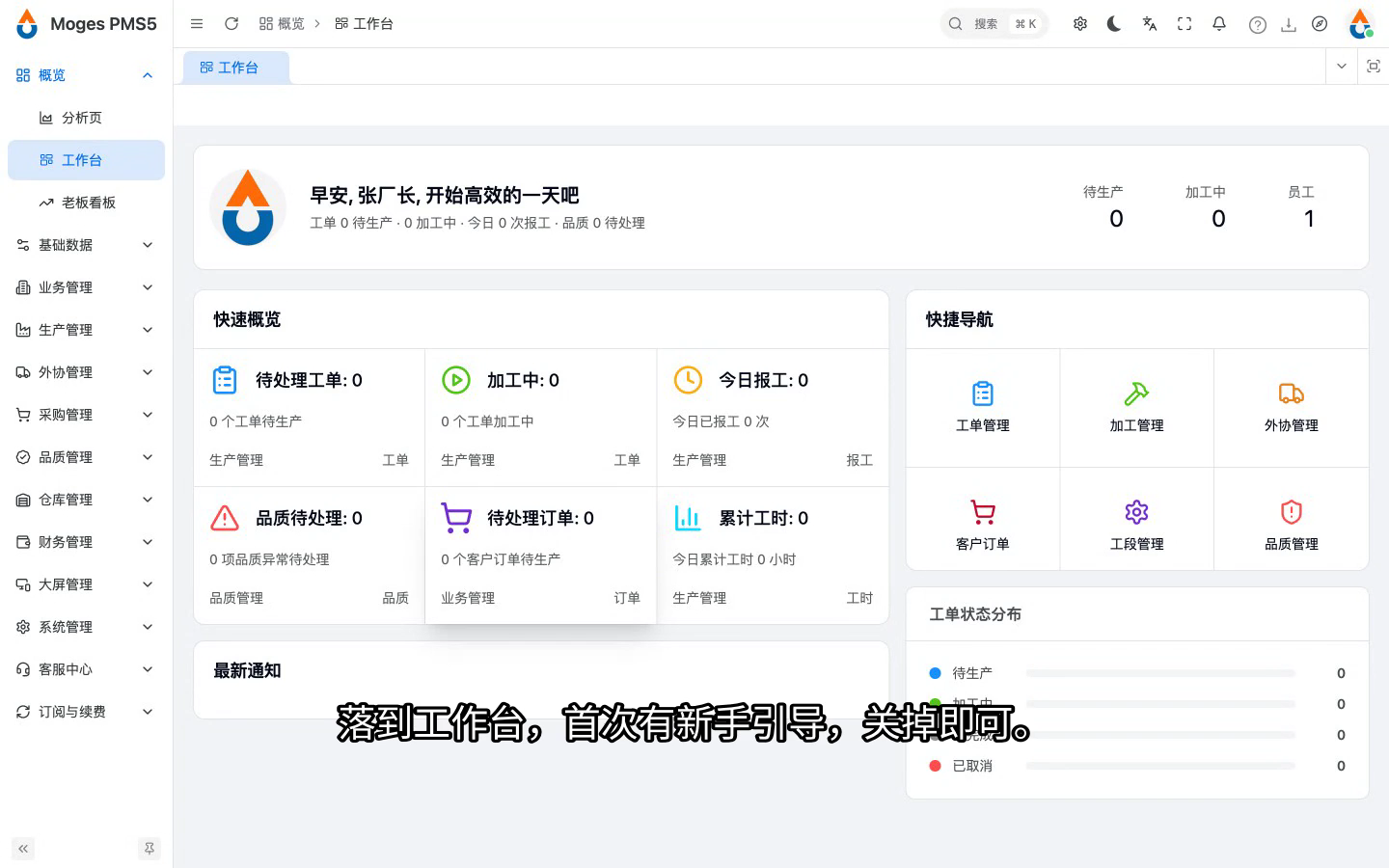Expand the 品质管理 menu
This screenshot has height=868, width=1389.
pyautogui.click(x=86, y=457)
